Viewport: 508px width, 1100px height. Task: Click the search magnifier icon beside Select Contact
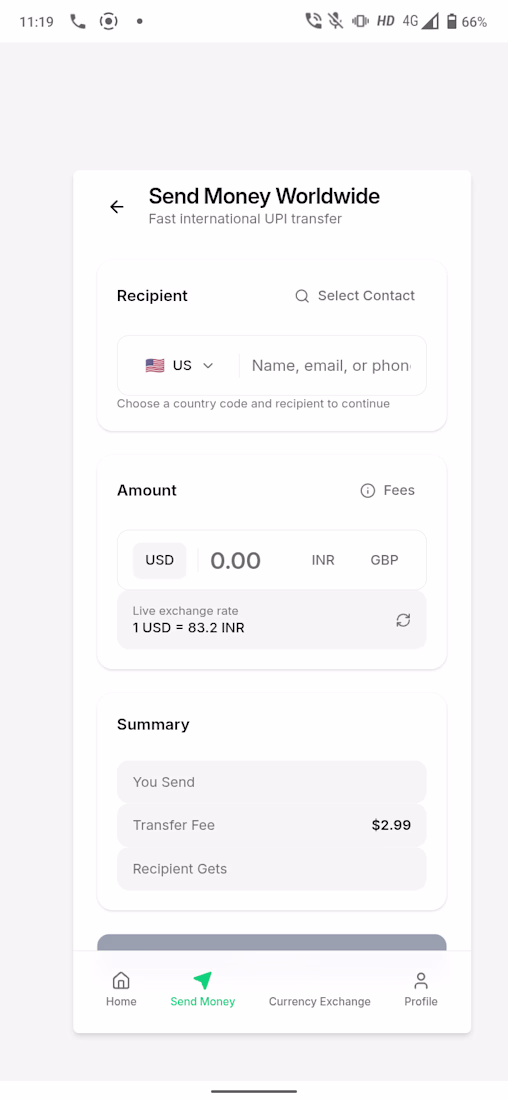click(x=302, y=296)
